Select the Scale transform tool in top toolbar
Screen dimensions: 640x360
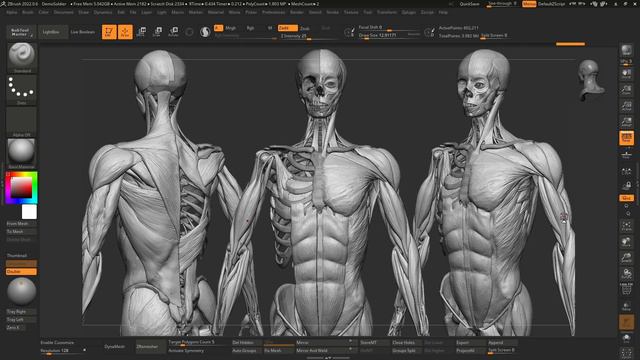(x=158, y=32)
